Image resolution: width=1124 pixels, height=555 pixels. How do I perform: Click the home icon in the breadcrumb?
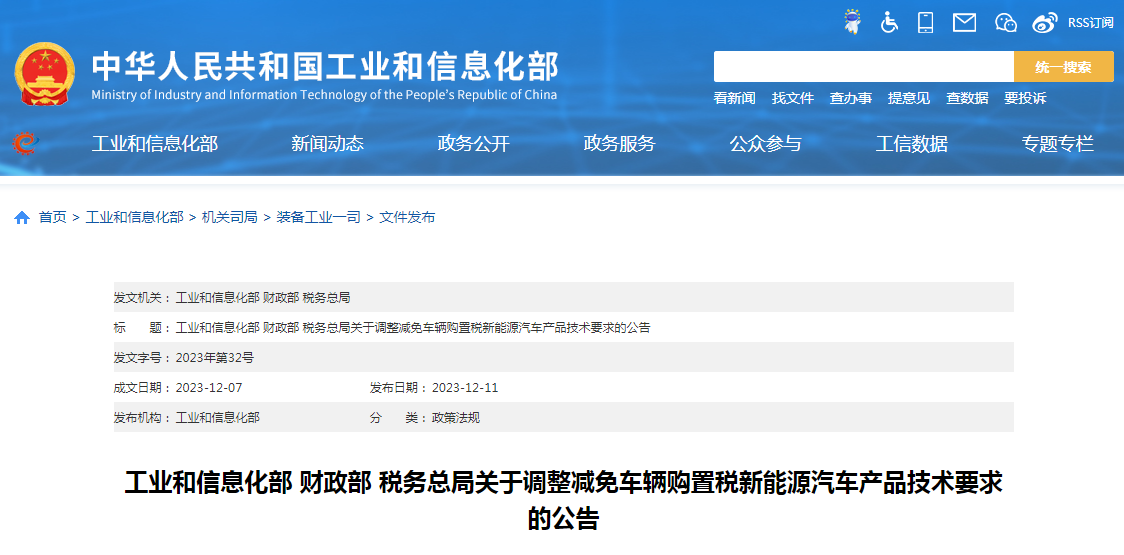click(22, 217)
